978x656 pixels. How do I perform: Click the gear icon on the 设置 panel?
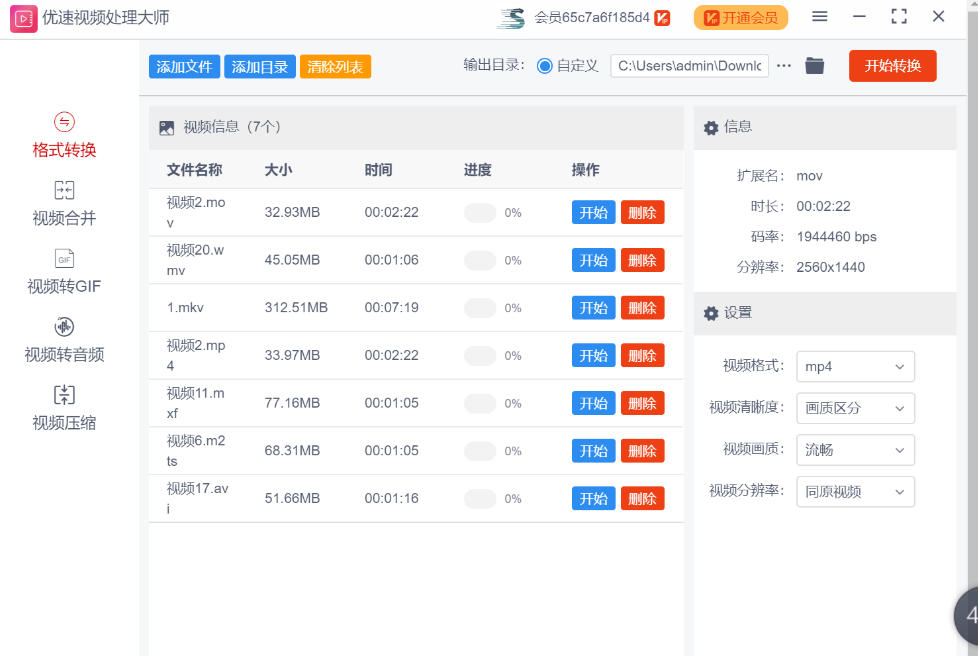click(x=710, y=313)
